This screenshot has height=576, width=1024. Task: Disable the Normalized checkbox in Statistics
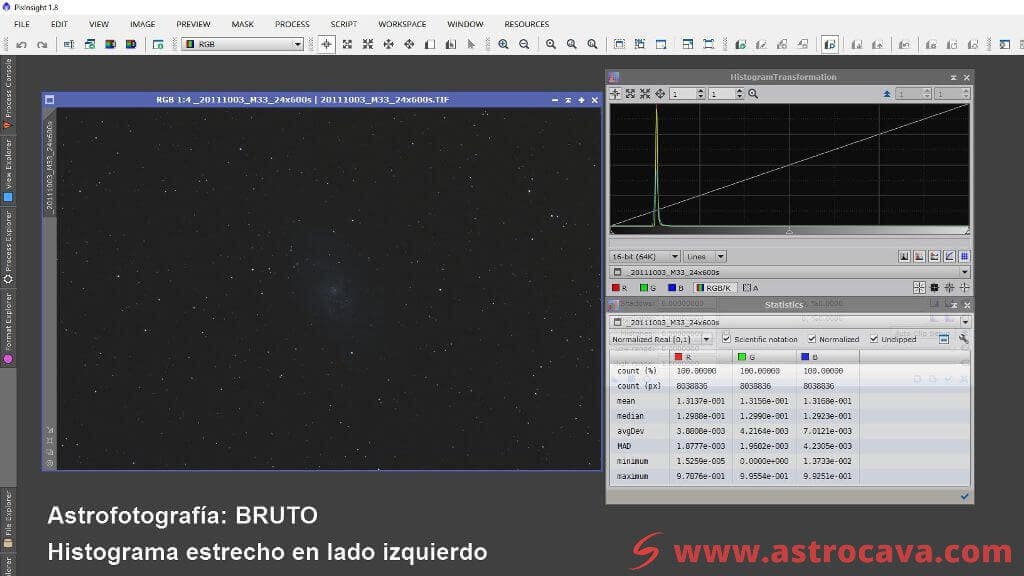point(810,338)
